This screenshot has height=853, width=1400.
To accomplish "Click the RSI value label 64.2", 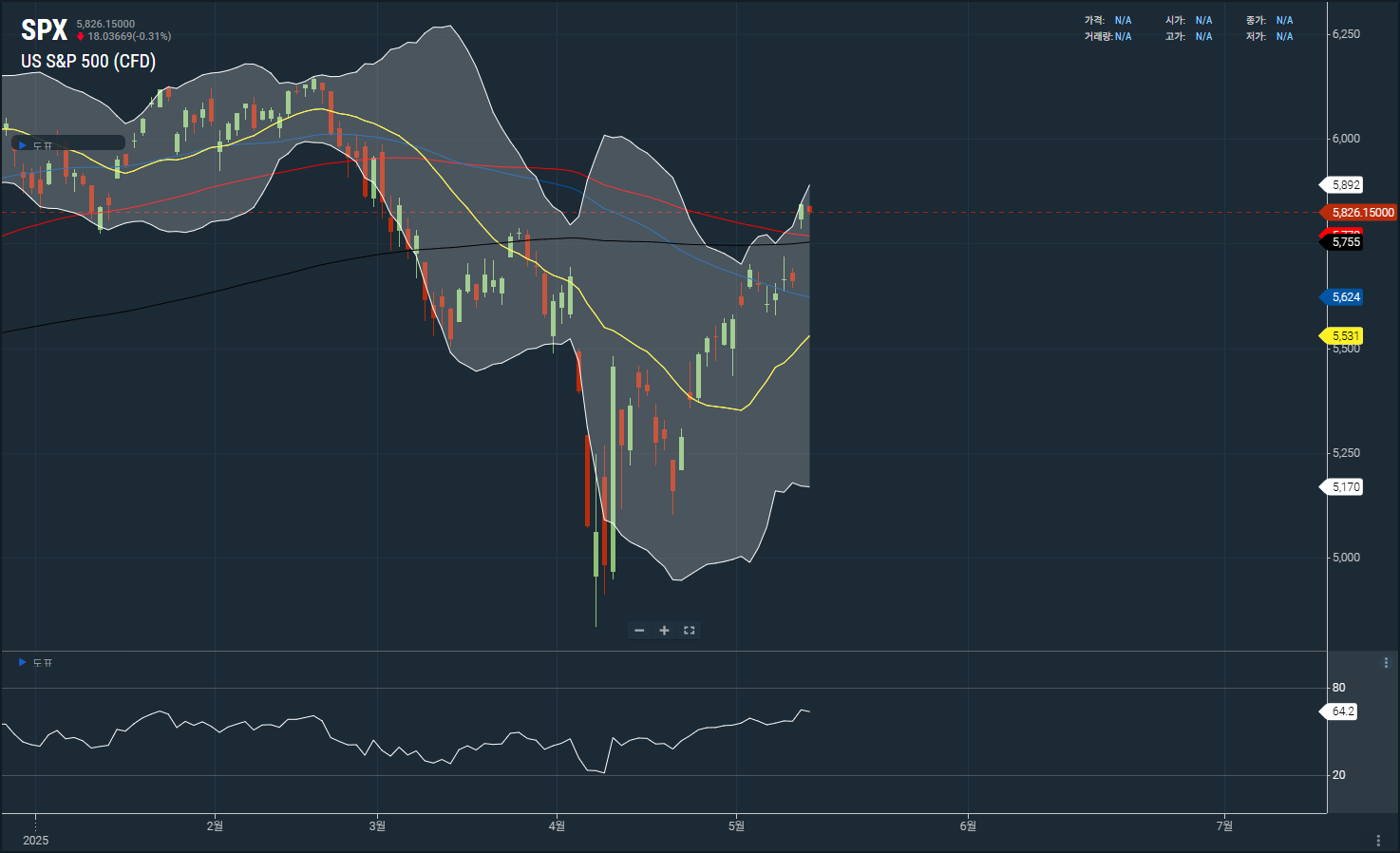I will (x=1342, y=711).
